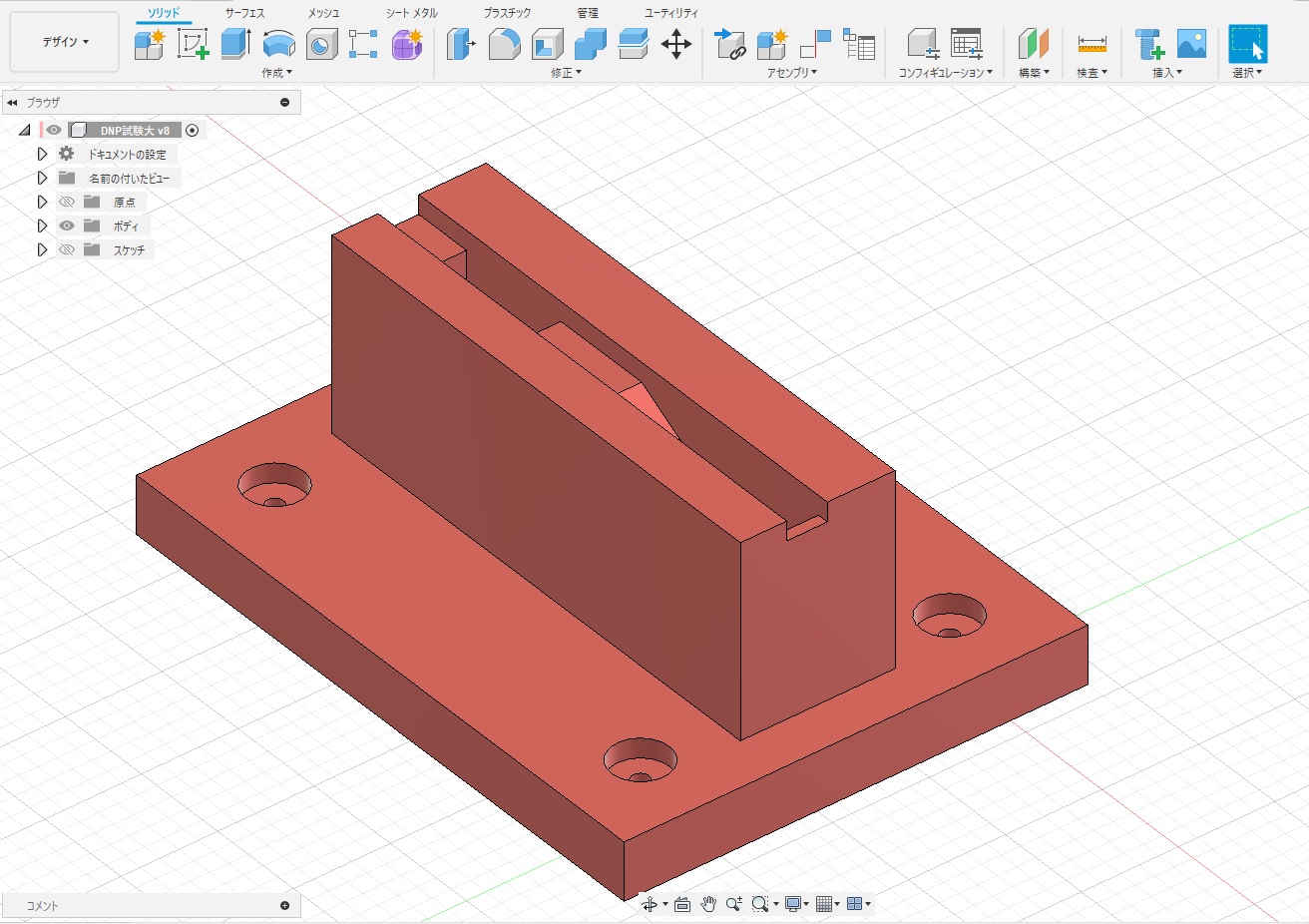Switch to the 管理 tab
The width and height of the screenshot is (1309, 924).
point(588,13)
